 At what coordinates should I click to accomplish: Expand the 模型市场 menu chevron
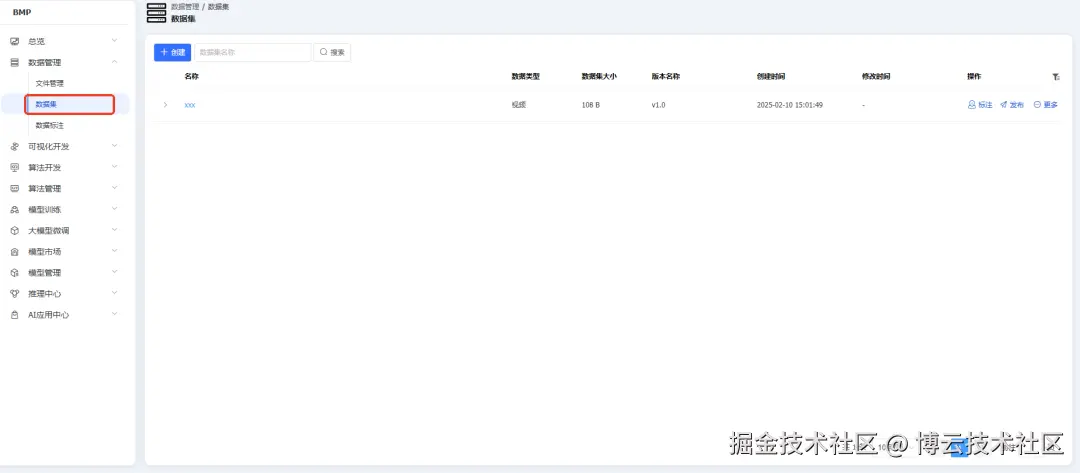pos(114,251)
